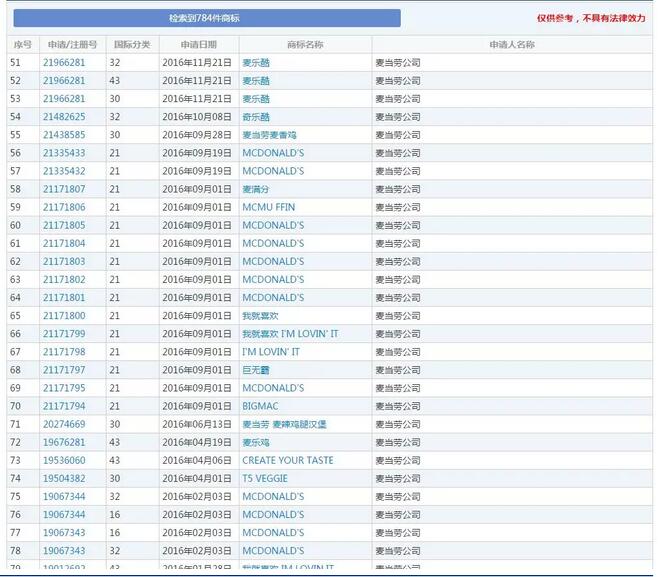Click date cell 2016年10月08日
663x577 pixels.
point(197,117)
